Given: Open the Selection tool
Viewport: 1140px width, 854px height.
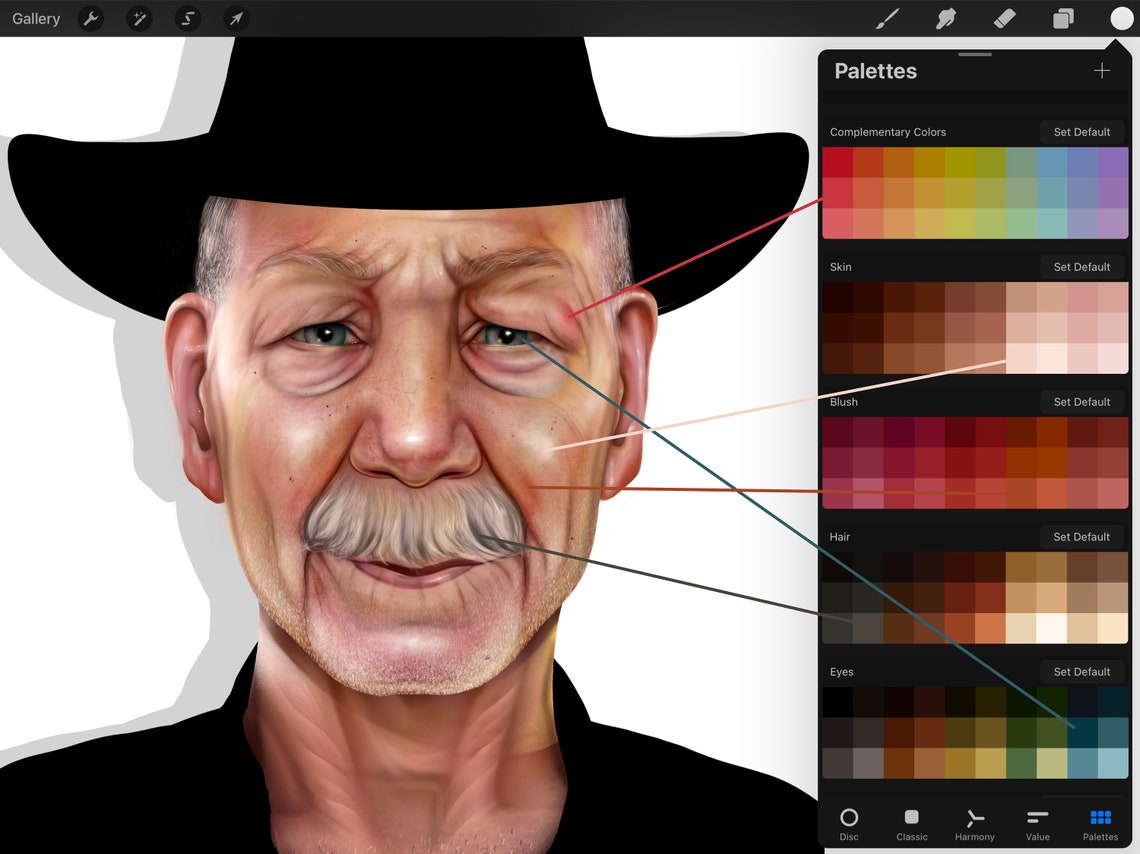Looking at the screenshot, I should tap(188, 18).
